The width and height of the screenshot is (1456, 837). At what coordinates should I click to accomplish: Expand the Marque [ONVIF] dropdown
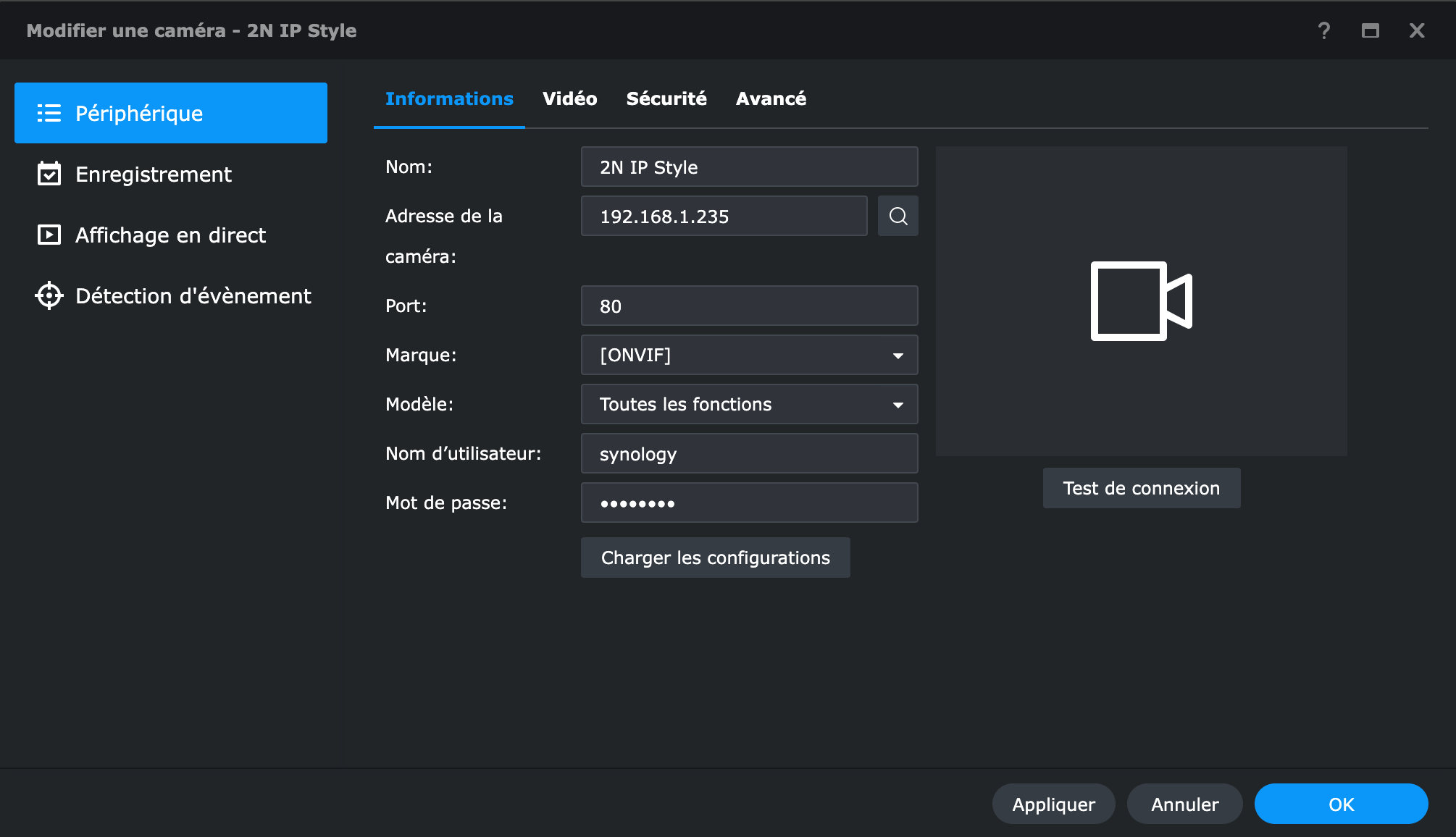click(750, 355)
